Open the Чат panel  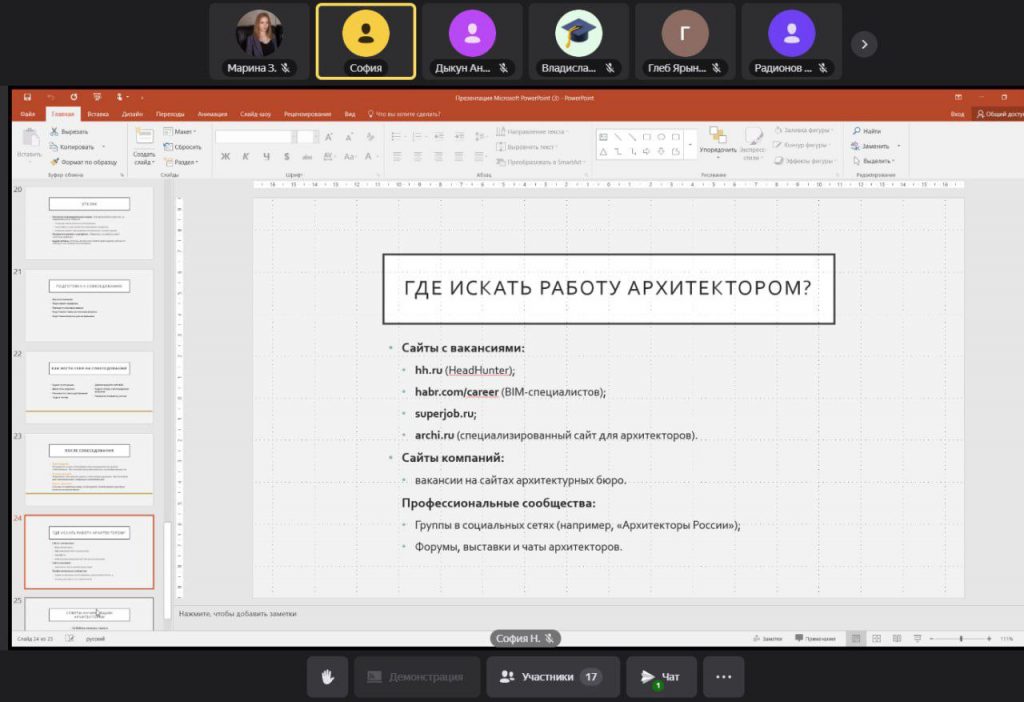point(660,677)
